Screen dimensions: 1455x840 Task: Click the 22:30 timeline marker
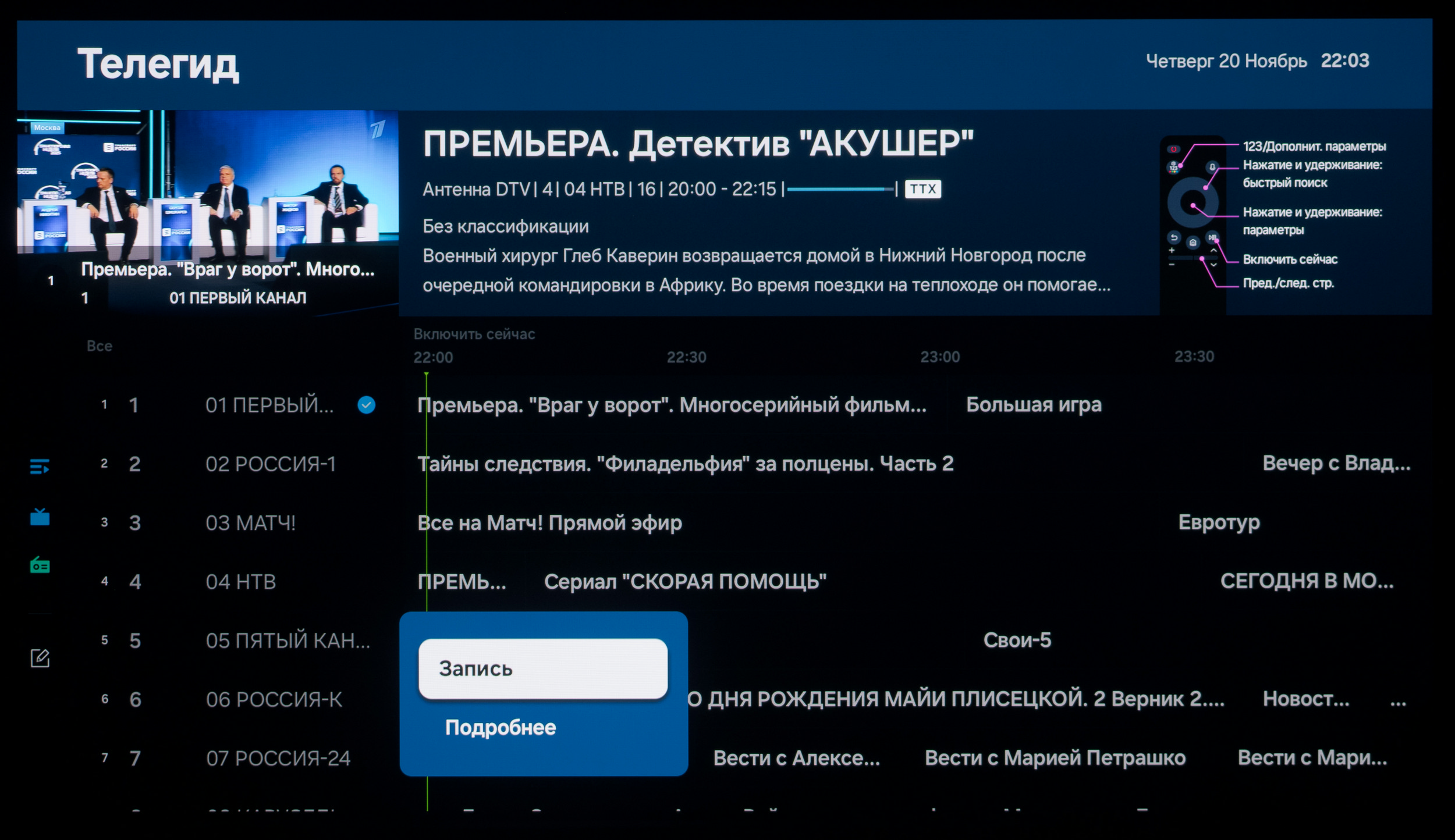[x=686, y=357]
